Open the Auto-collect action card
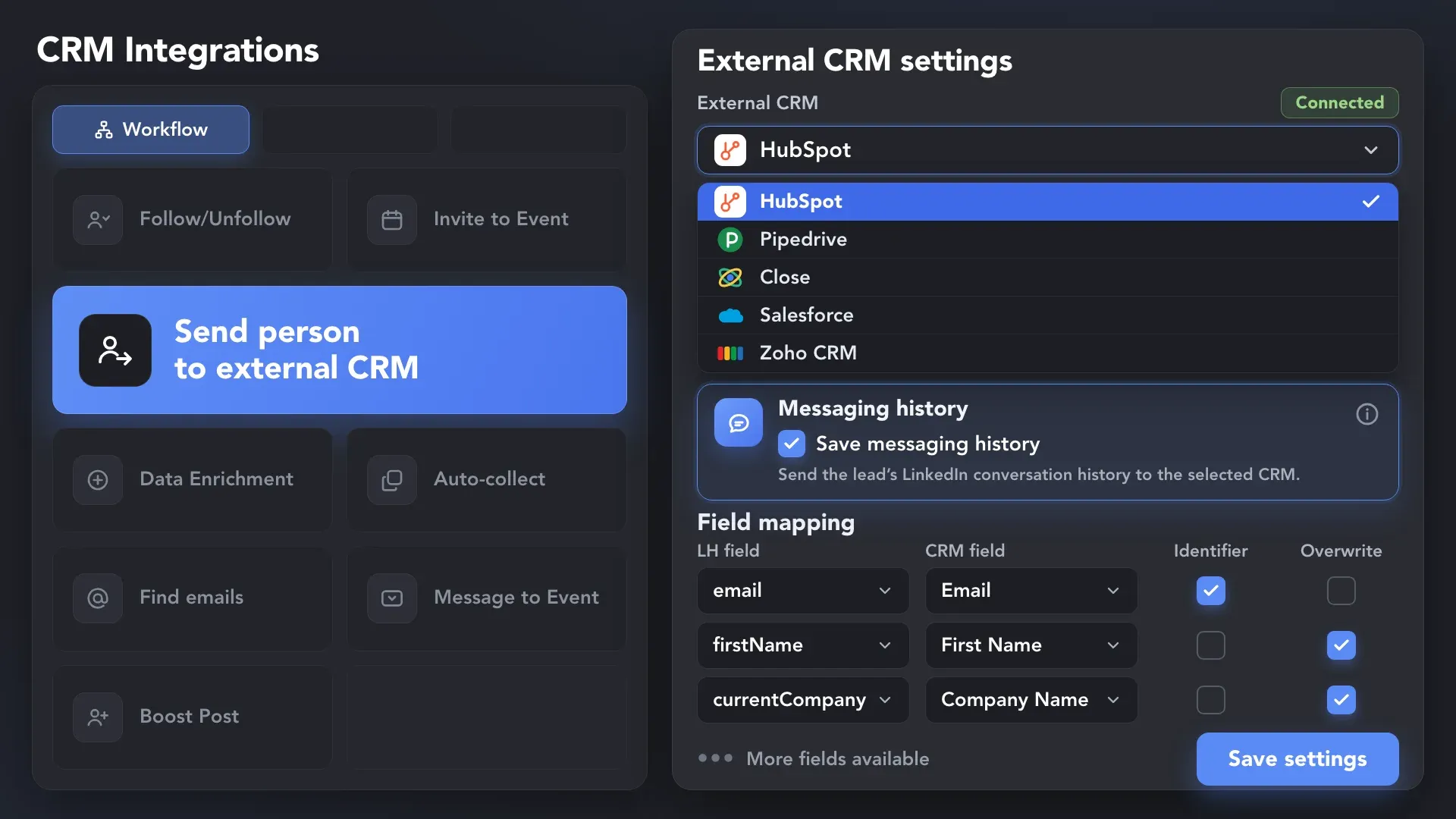The height and width of the screenshot is (819, 1456). (487, 480)
